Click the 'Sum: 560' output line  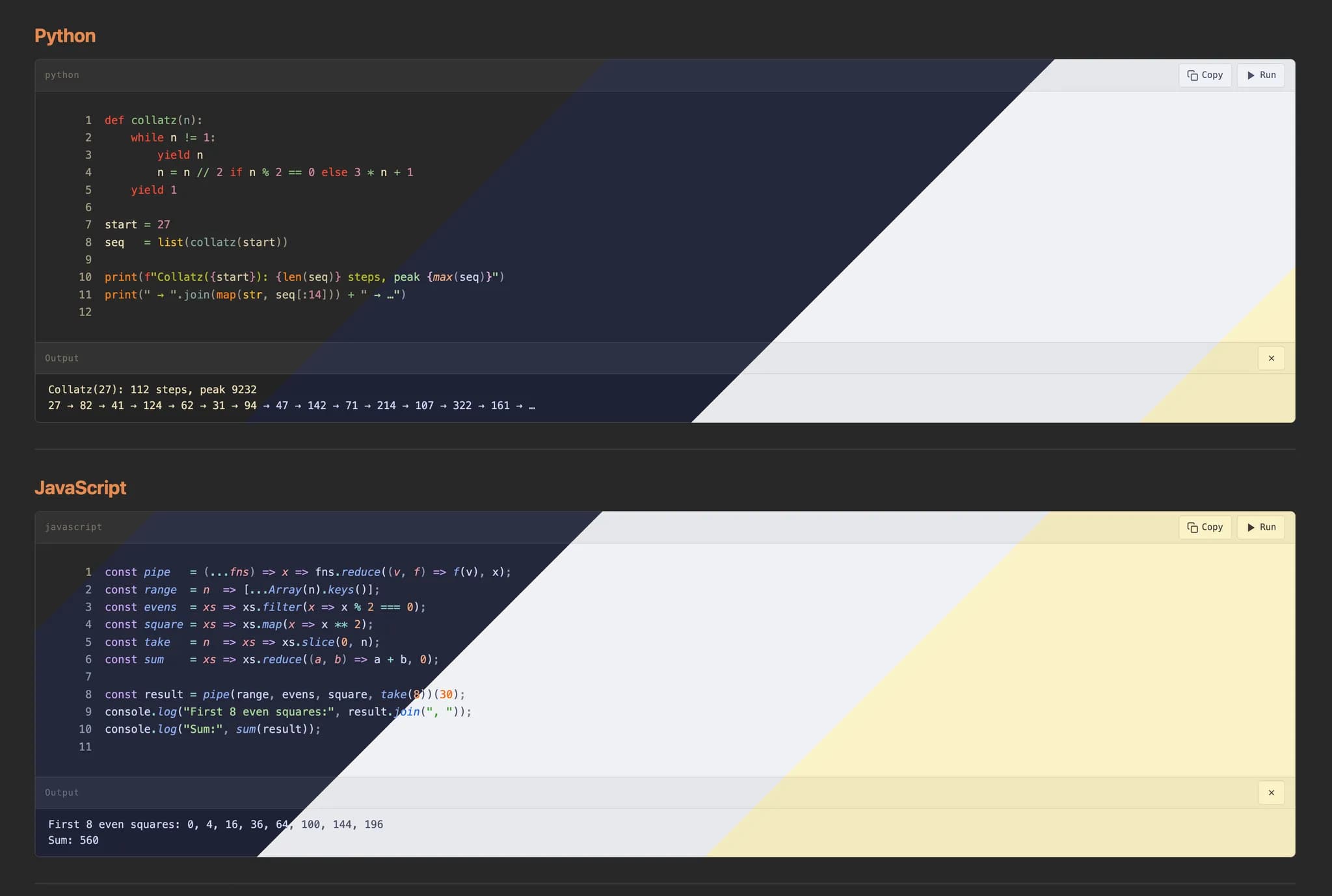(73, 840)
